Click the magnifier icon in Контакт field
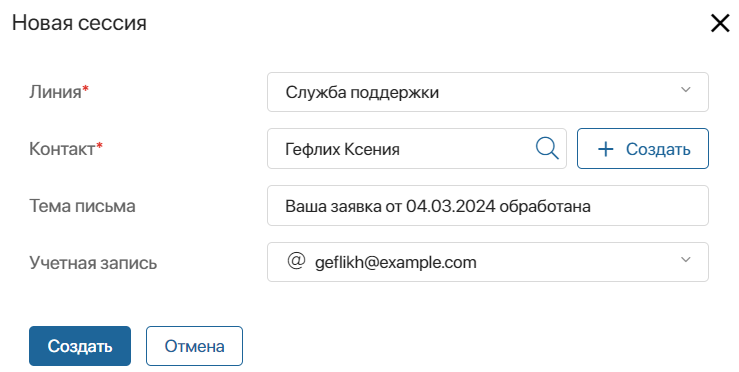The image size is (739, 372). 547,149
